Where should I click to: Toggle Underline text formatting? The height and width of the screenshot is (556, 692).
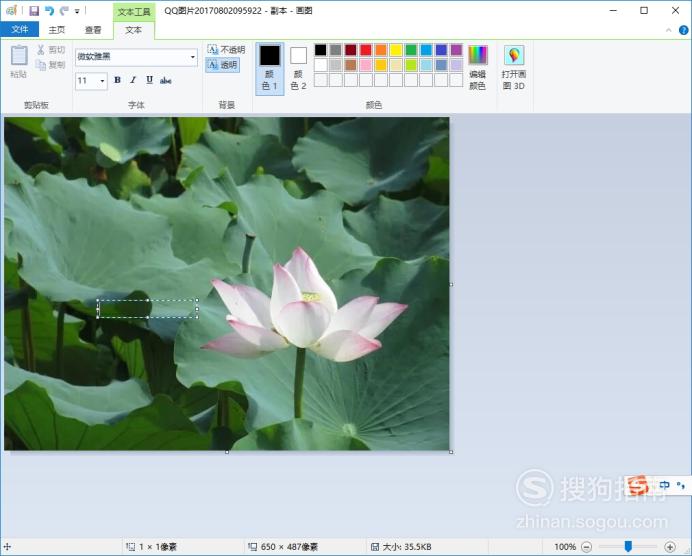click(149, 80)
